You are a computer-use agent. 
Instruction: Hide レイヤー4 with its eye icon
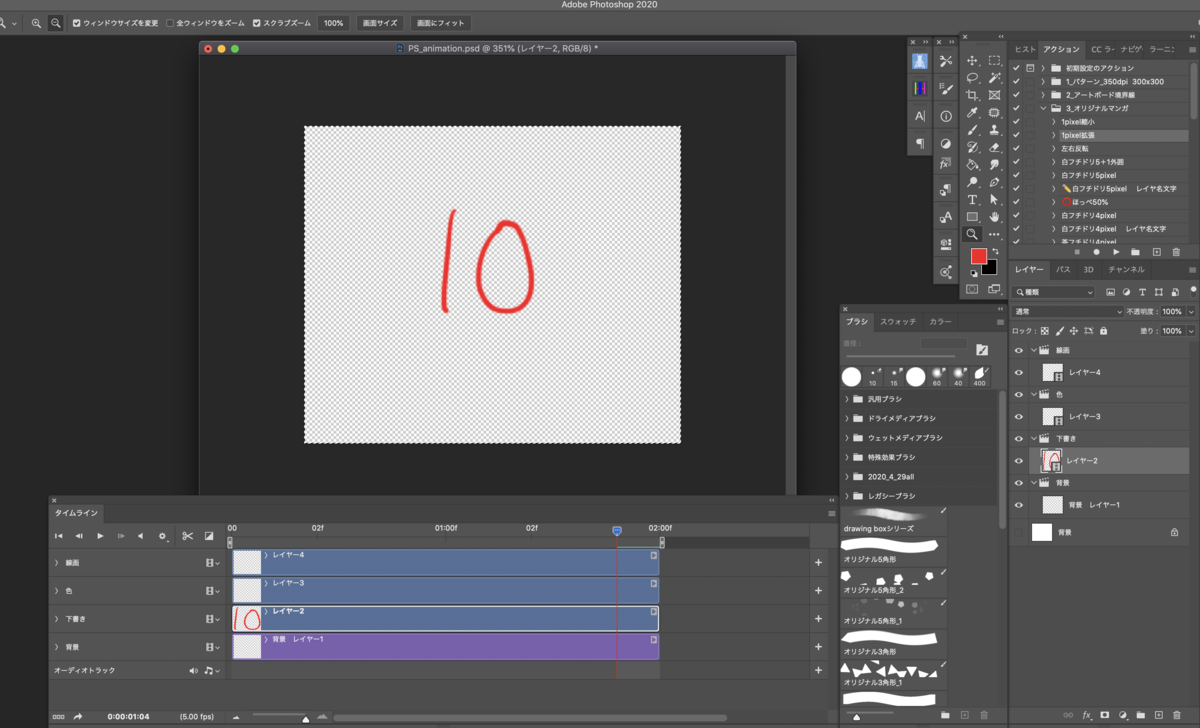point(1019,372)
